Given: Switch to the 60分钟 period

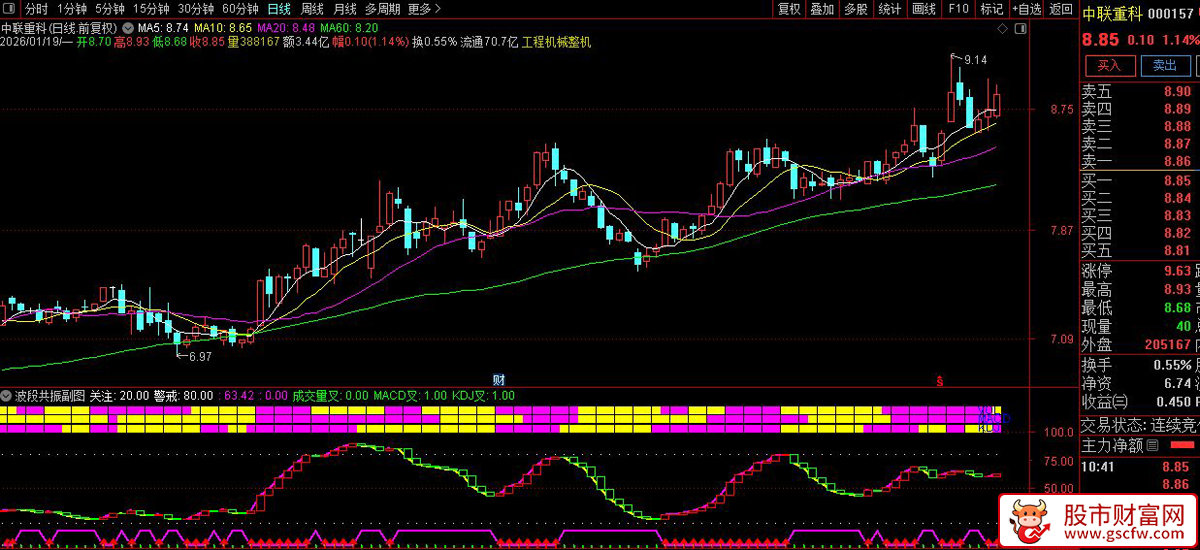Looking at the screenshot, I should pyautogui.click(x=240, y=9).
